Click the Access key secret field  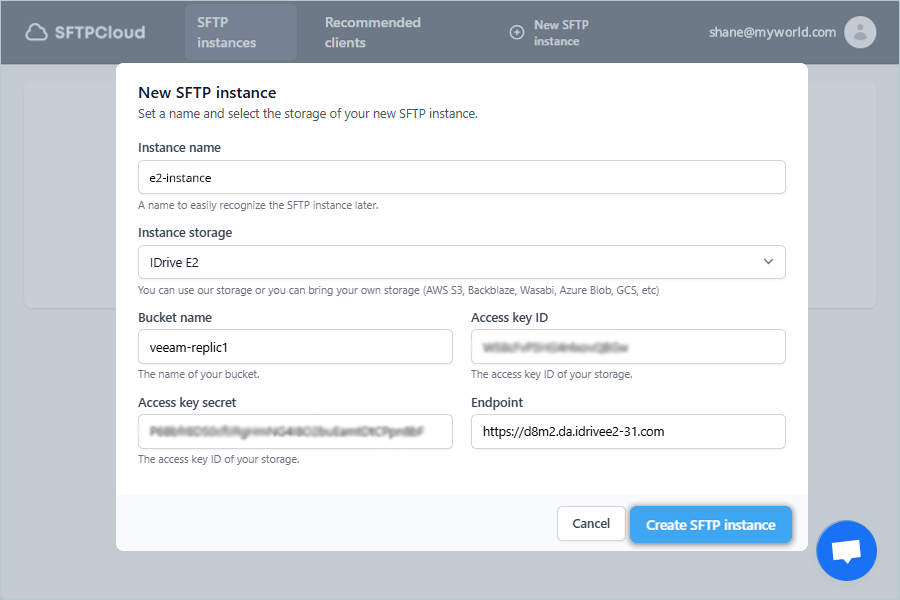(295, 432)
